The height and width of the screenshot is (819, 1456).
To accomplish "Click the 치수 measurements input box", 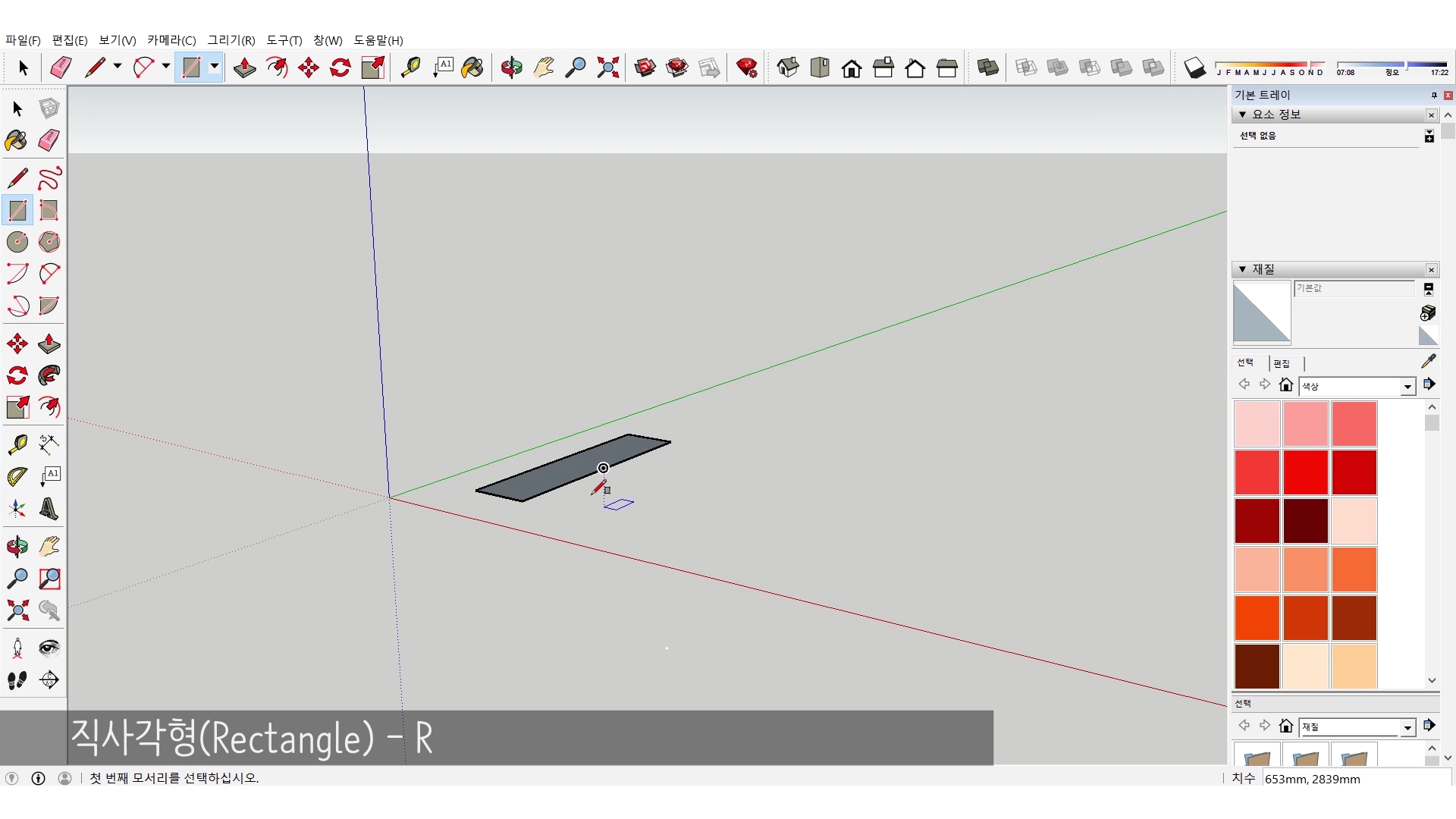I will pyautogui.click(x=1356, y=779).
